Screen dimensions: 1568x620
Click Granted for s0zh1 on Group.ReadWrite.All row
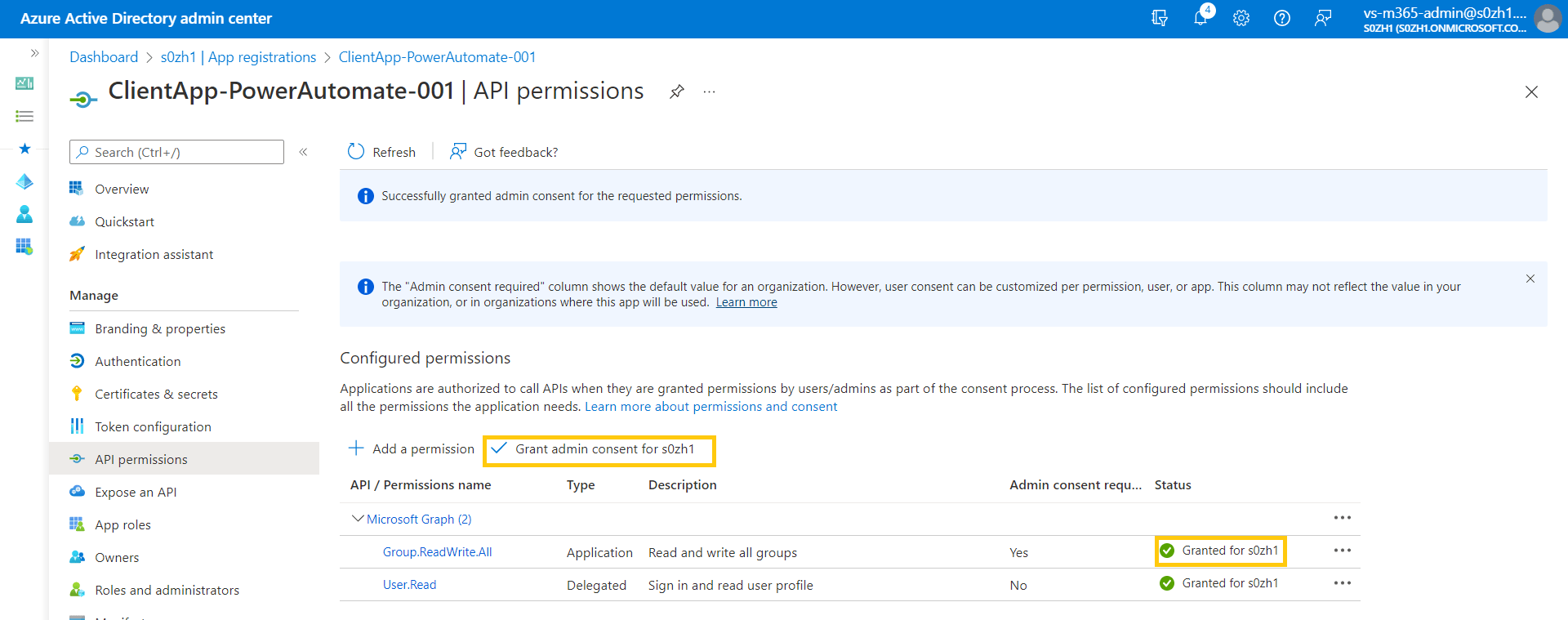tap(1219, 551)
